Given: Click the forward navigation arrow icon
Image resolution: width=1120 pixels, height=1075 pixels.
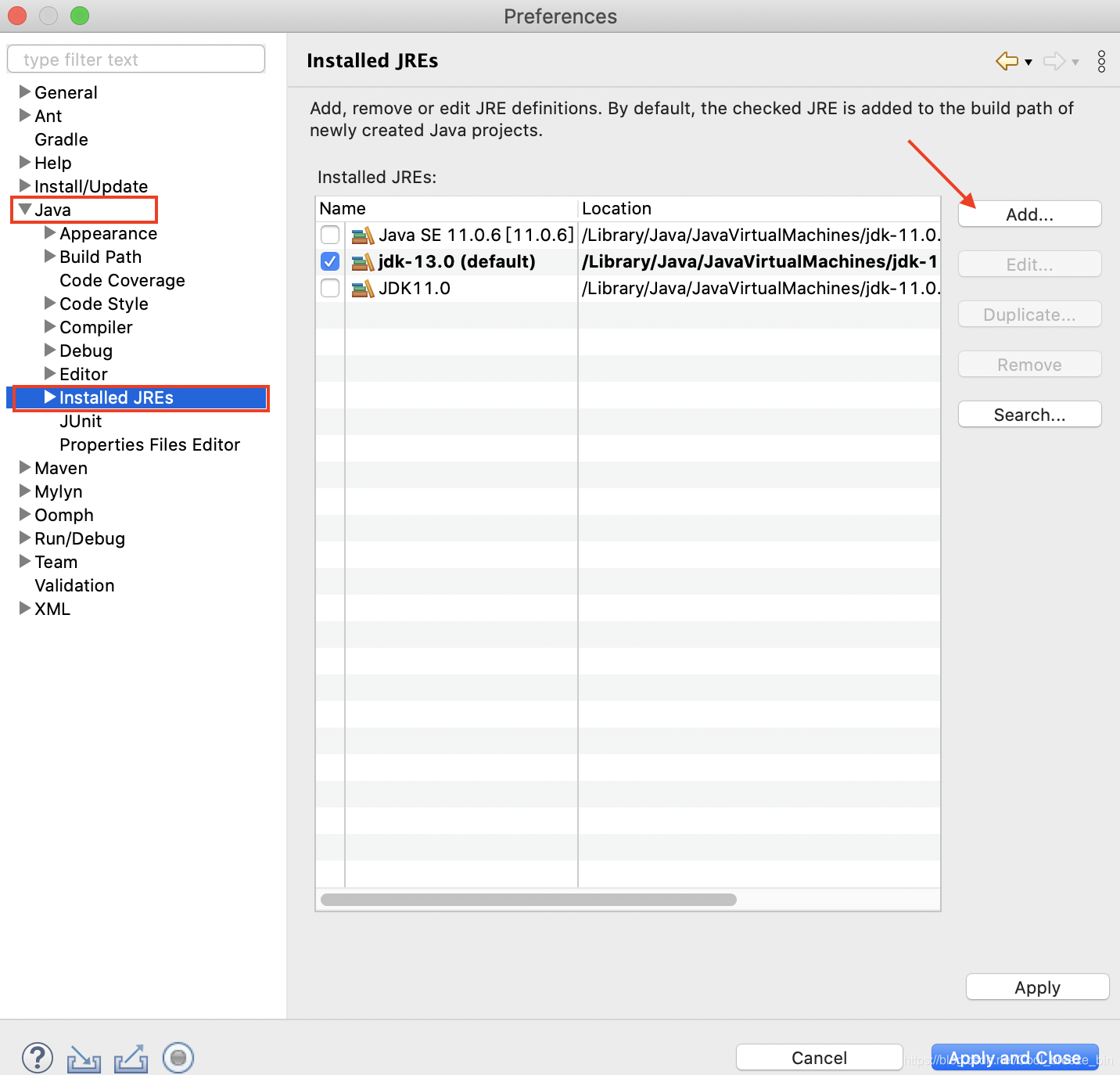Looking at the screenshot, I should coord(1054,61).
